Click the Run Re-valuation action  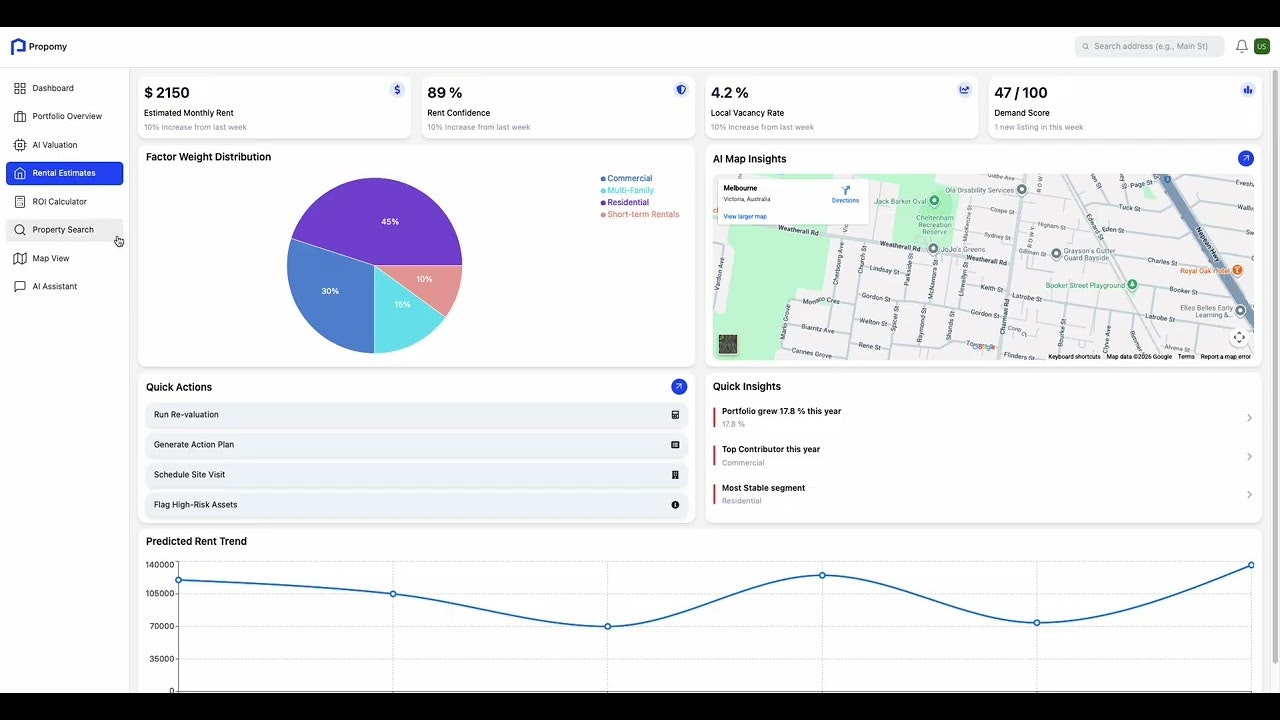pyautogui.click(x=417, y=415)
